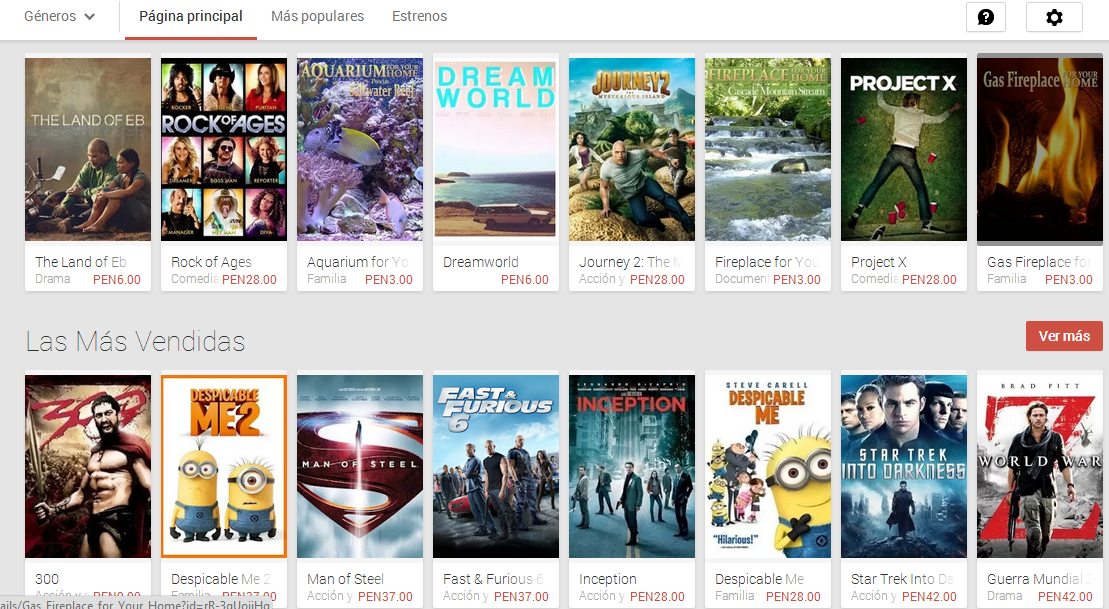Open the Las Más Vendidas section heading
Viewport: 1109px width, 609px height.
(135, 341)
